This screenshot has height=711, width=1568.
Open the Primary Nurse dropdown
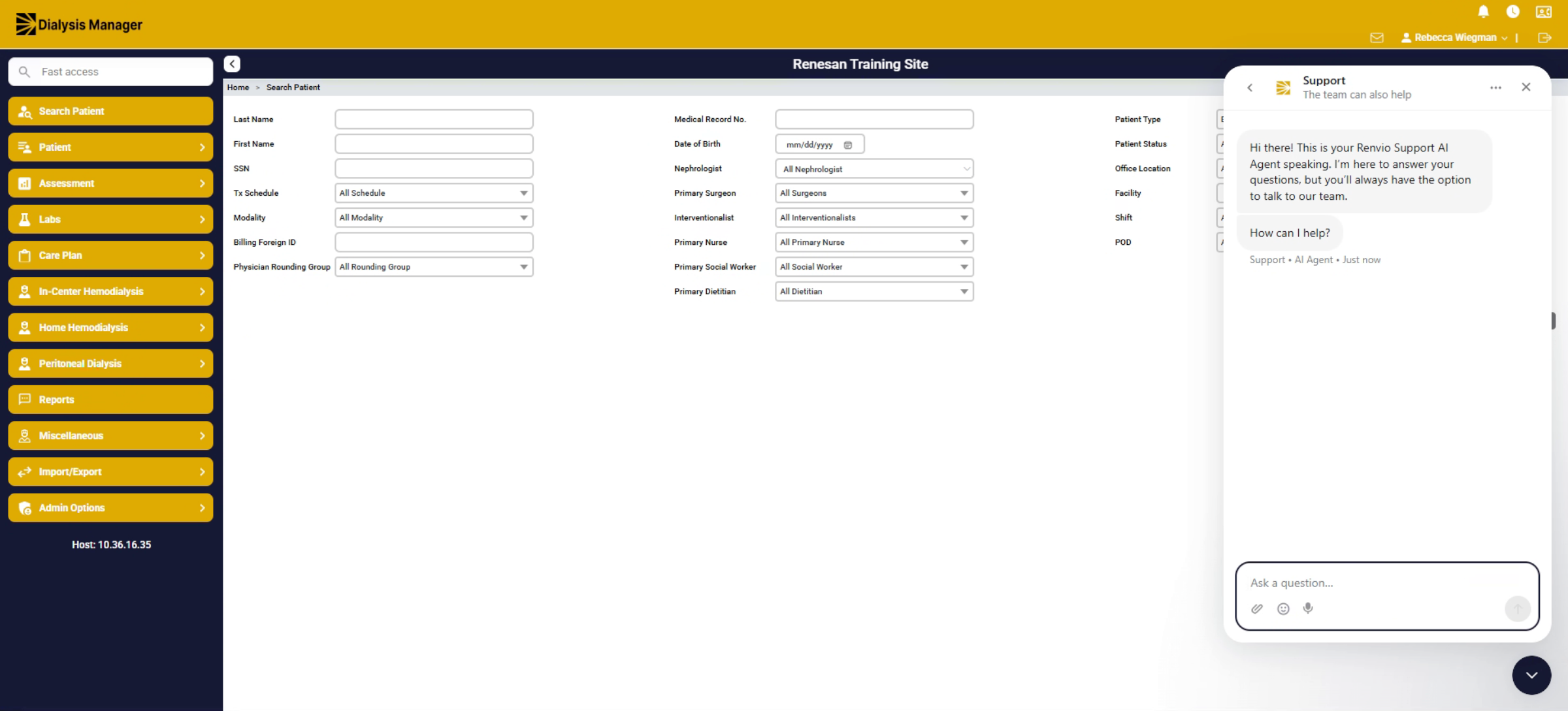tap(874, 242)
